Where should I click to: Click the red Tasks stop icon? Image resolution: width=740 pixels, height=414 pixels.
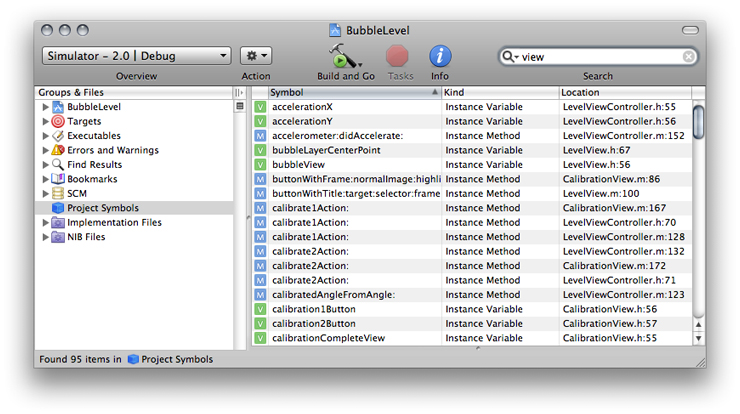pos(398,56)
